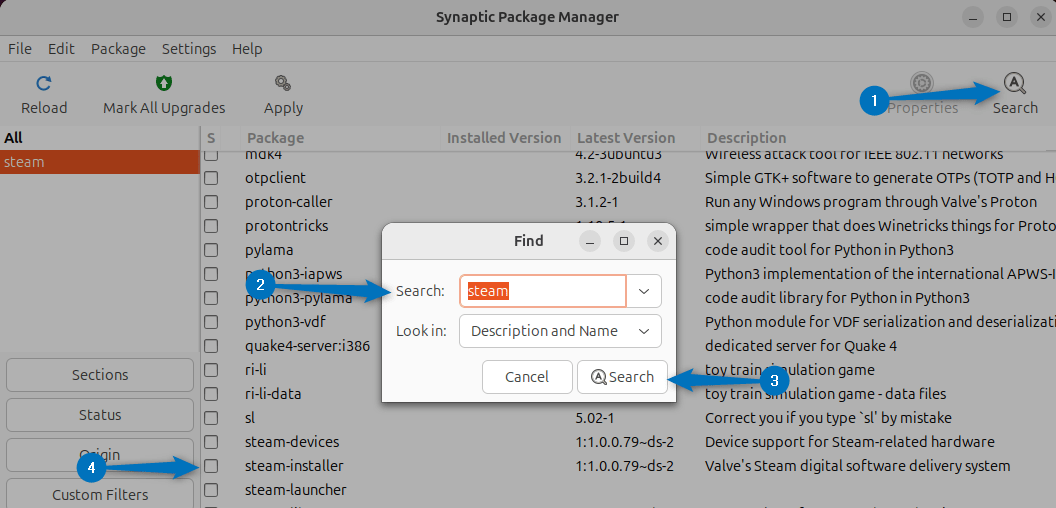The width and height of the screenshot is (1056, 508).
Task: Close the Synaptic Package Manager window
Action: [1041, 17]
